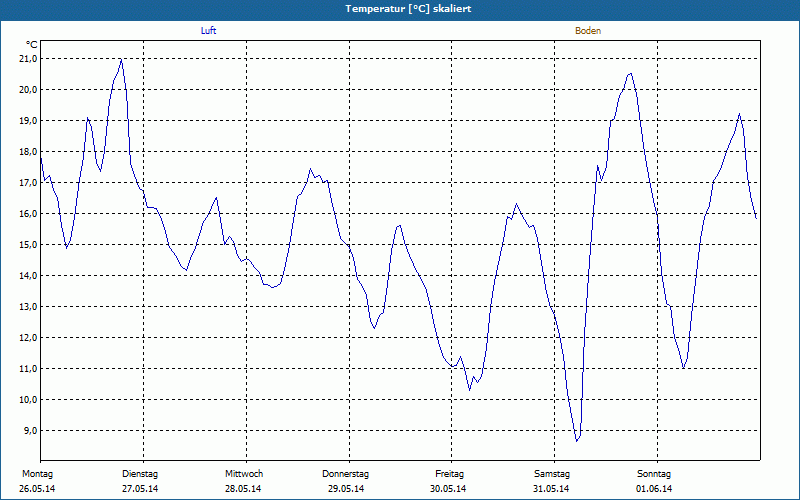Click the '13,0' y-axis value
This screenshot has height=500, width=800.
29,307
